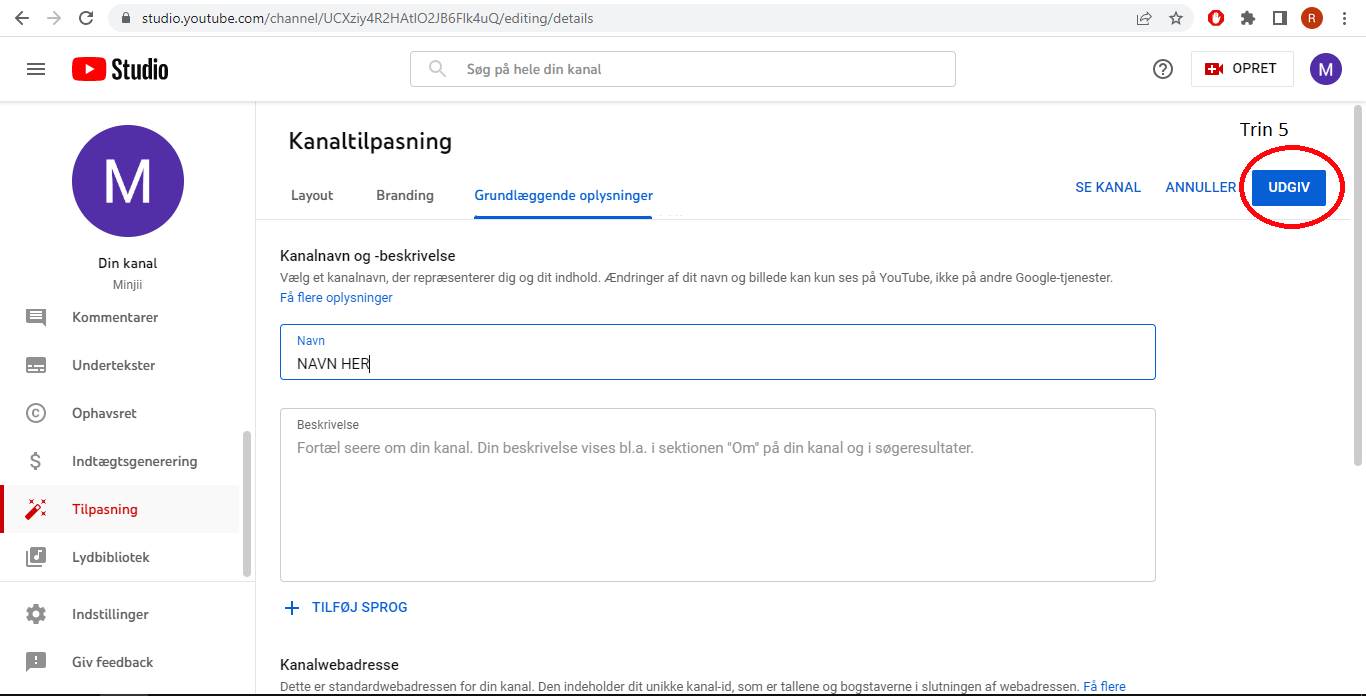Open the Lydbibliotek audio library
Screen dimensions: 1366x696
pos(110,557)
